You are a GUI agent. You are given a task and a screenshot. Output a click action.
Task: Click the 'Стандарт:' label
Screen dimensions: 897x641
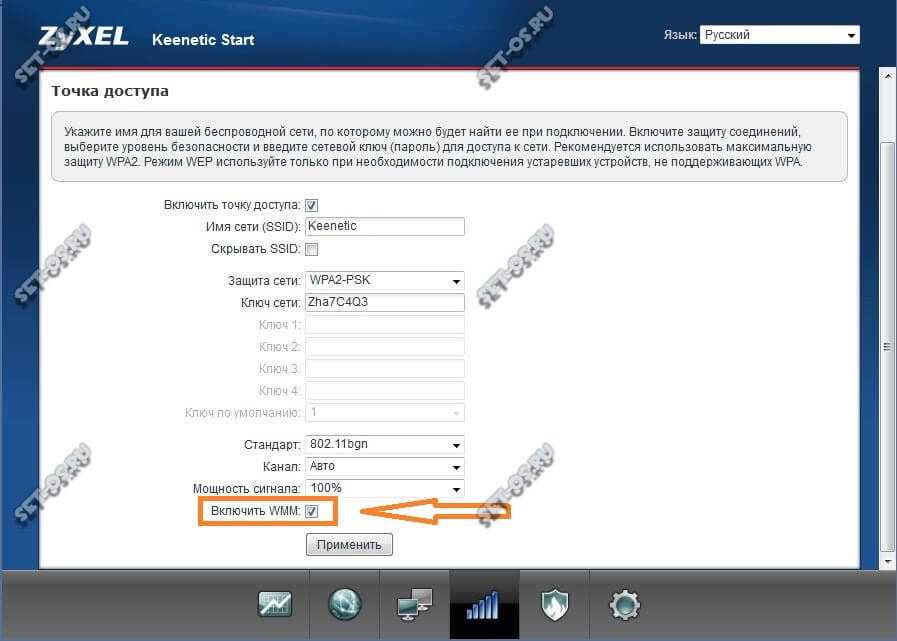pyautogui.click(x=272, y=445)
